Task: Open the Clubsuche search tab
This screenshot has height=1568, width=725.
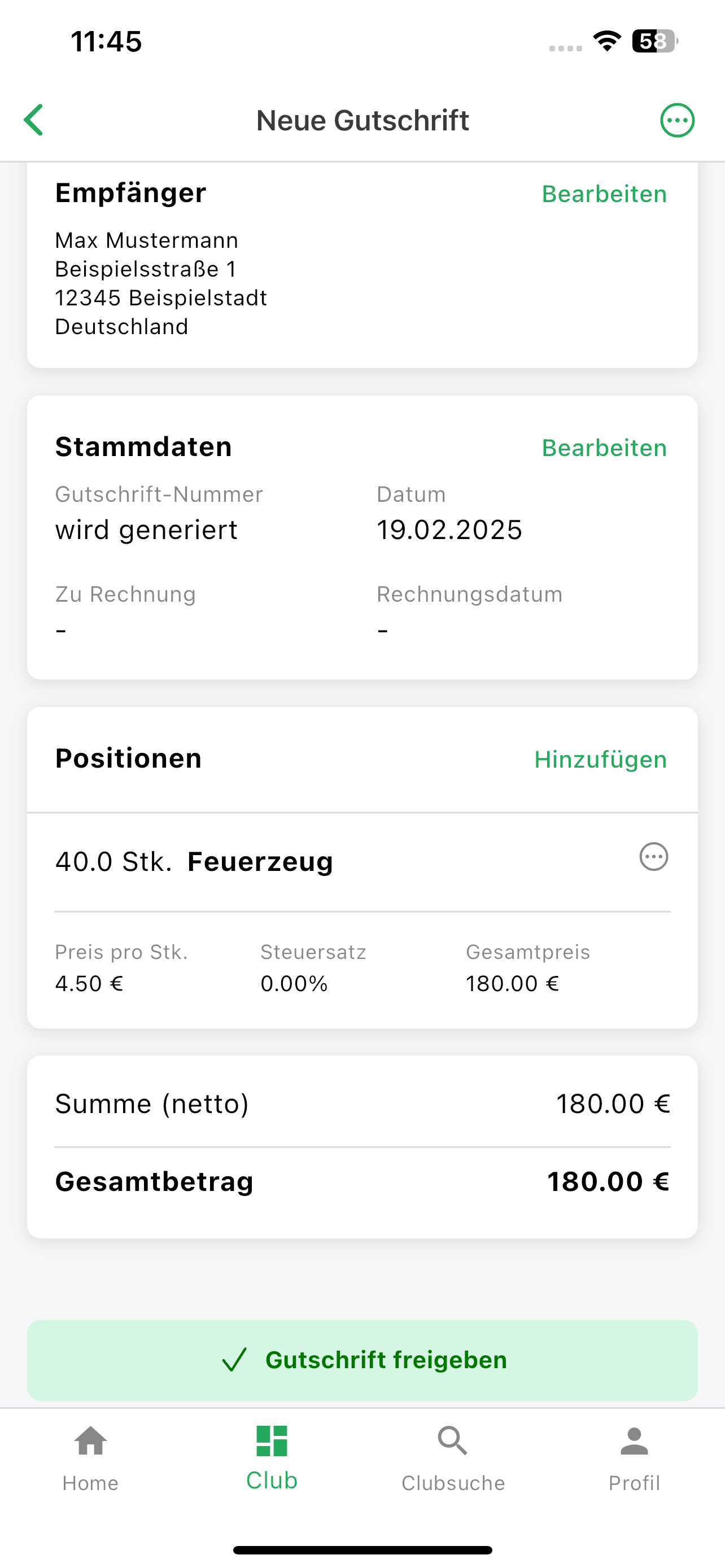Action: (453, 1458)
